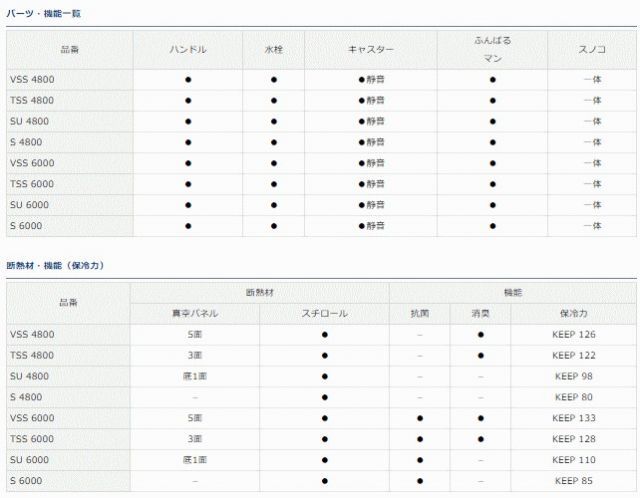Click the 真空パネル column header
This screenshot has height=498, width=640.
195,313
